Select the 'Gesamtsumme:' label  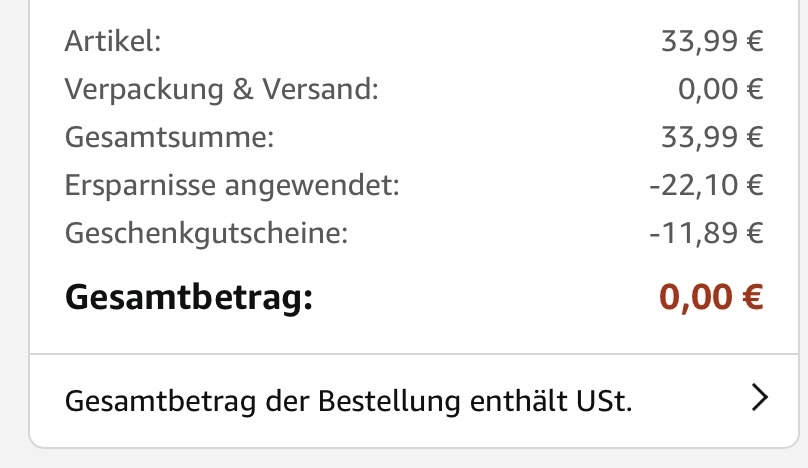coord(170,137)
